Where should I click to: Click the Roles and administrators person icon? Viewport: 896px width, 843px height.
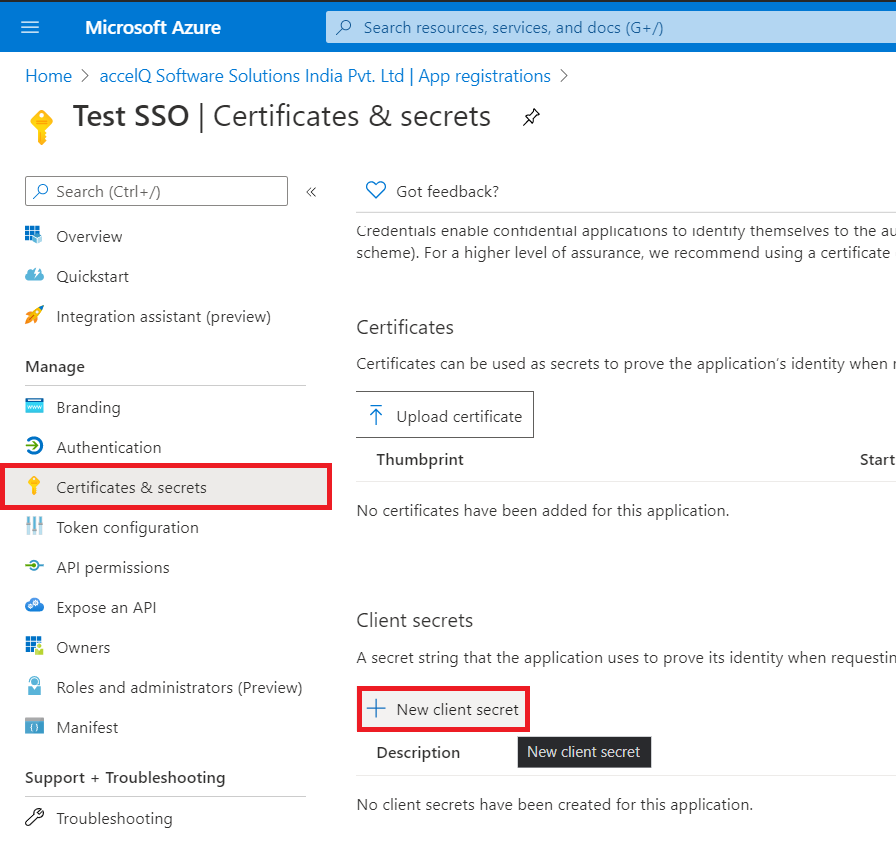(34, 686)
